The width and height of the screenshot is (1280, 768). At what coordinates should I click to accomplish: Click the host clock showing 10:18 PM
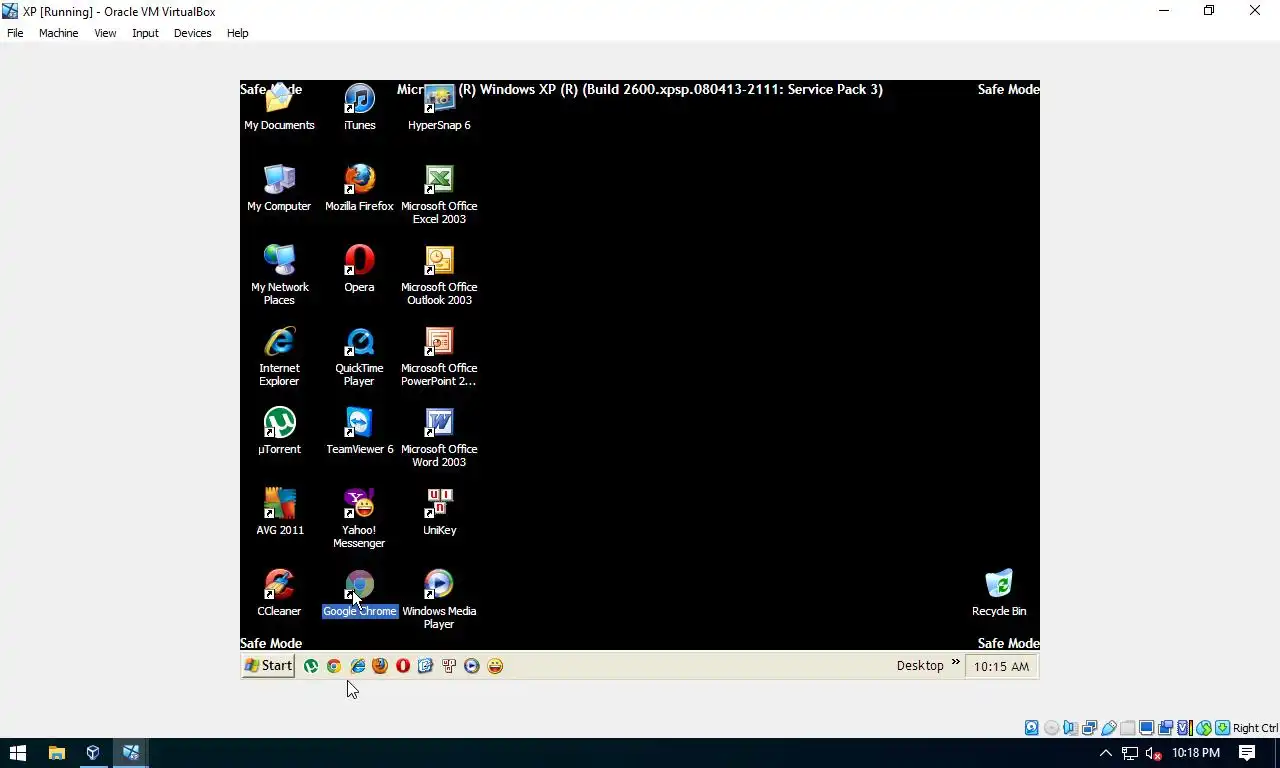pyautogui.click(x=1196, y=753)
